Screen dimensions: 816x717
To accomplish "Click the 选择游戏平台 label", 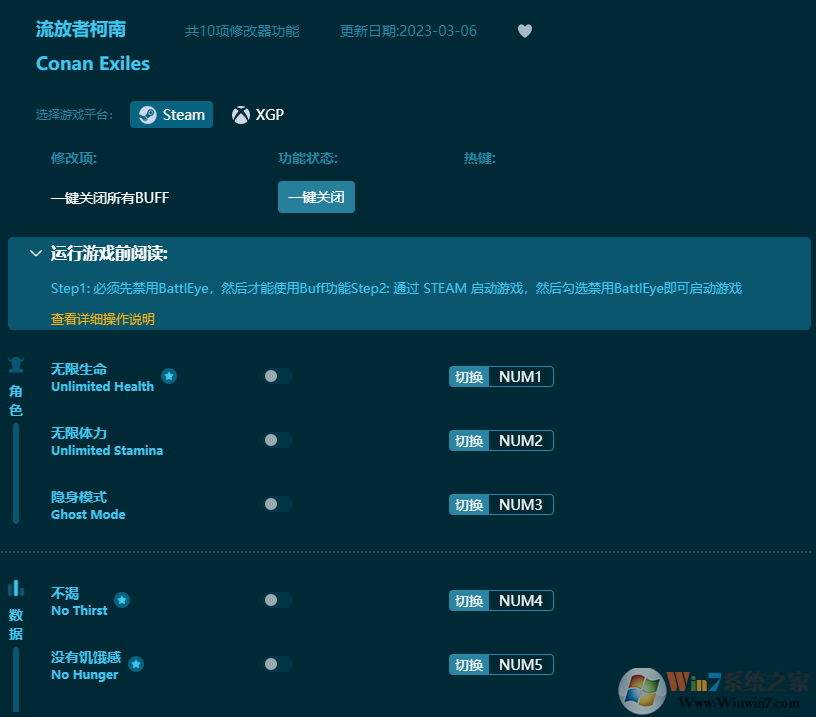I will coord(74,114).
